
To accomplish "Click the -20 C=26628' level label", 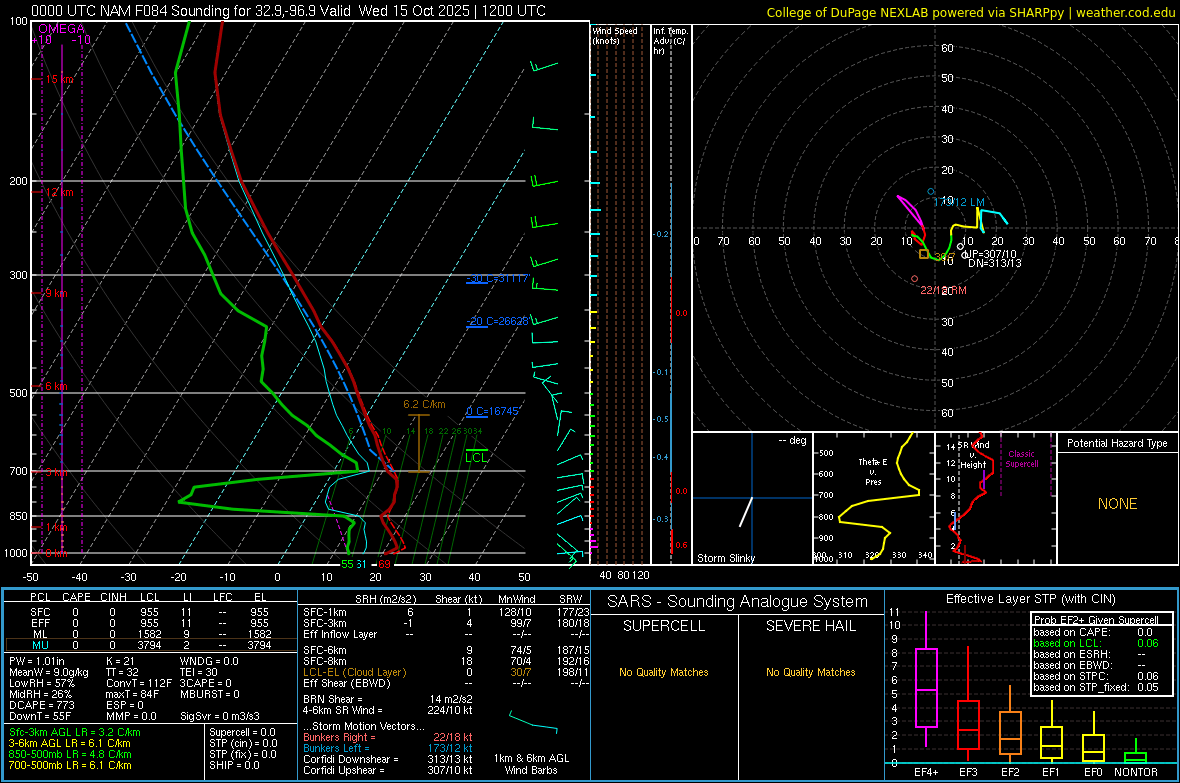I will 497,321.
